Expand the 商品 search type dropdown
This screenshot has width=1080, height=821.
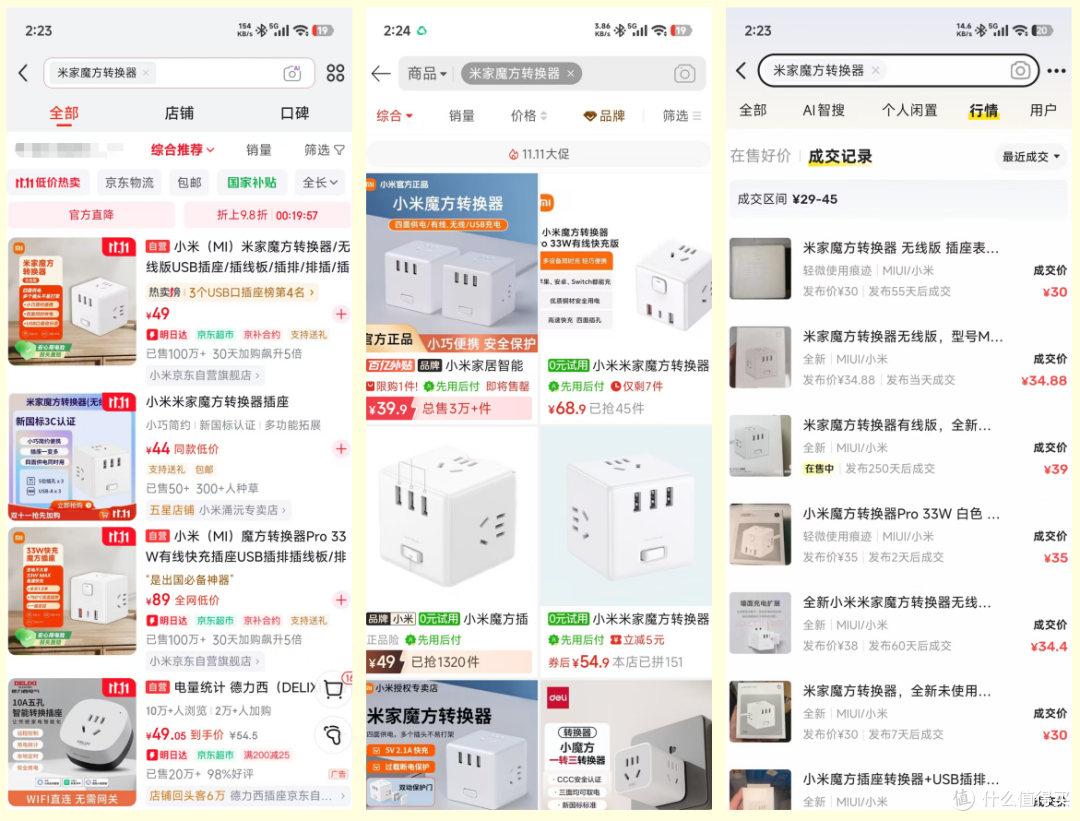(427, 74)
